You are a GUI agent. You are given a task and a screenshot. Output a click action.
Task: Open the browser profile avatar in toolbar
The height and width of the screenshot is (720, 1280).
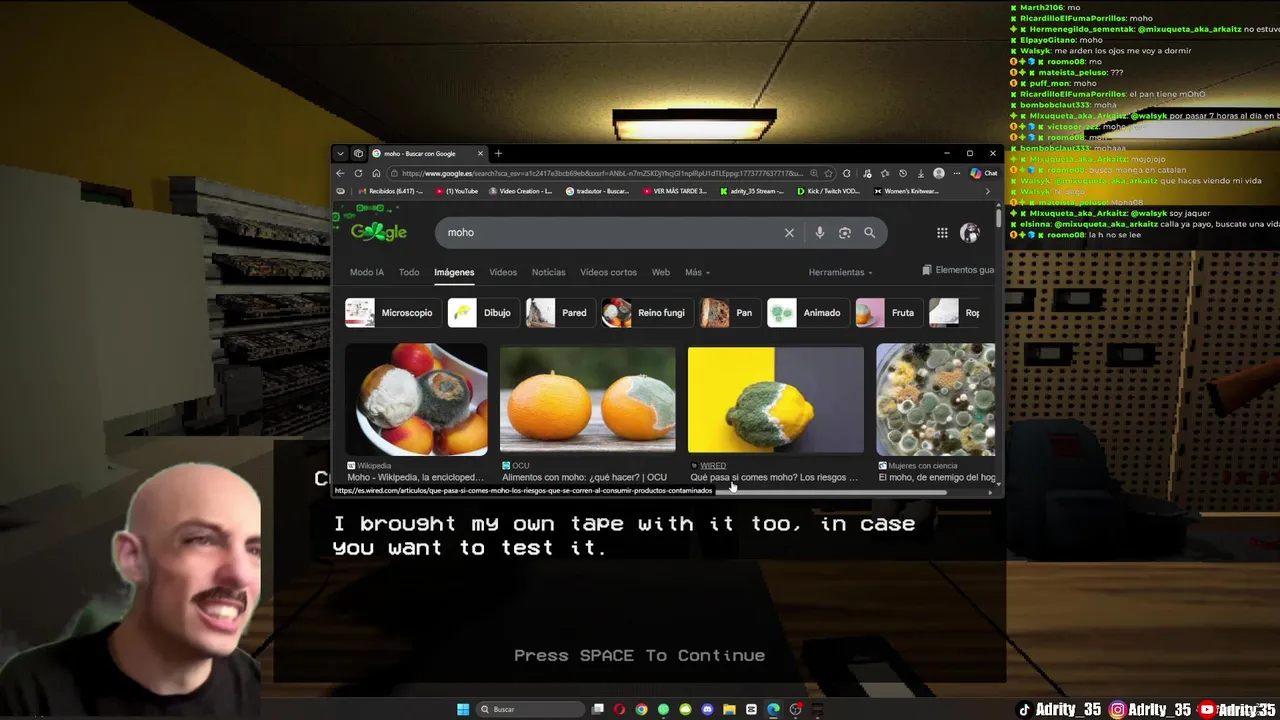(x=938, y=173)
